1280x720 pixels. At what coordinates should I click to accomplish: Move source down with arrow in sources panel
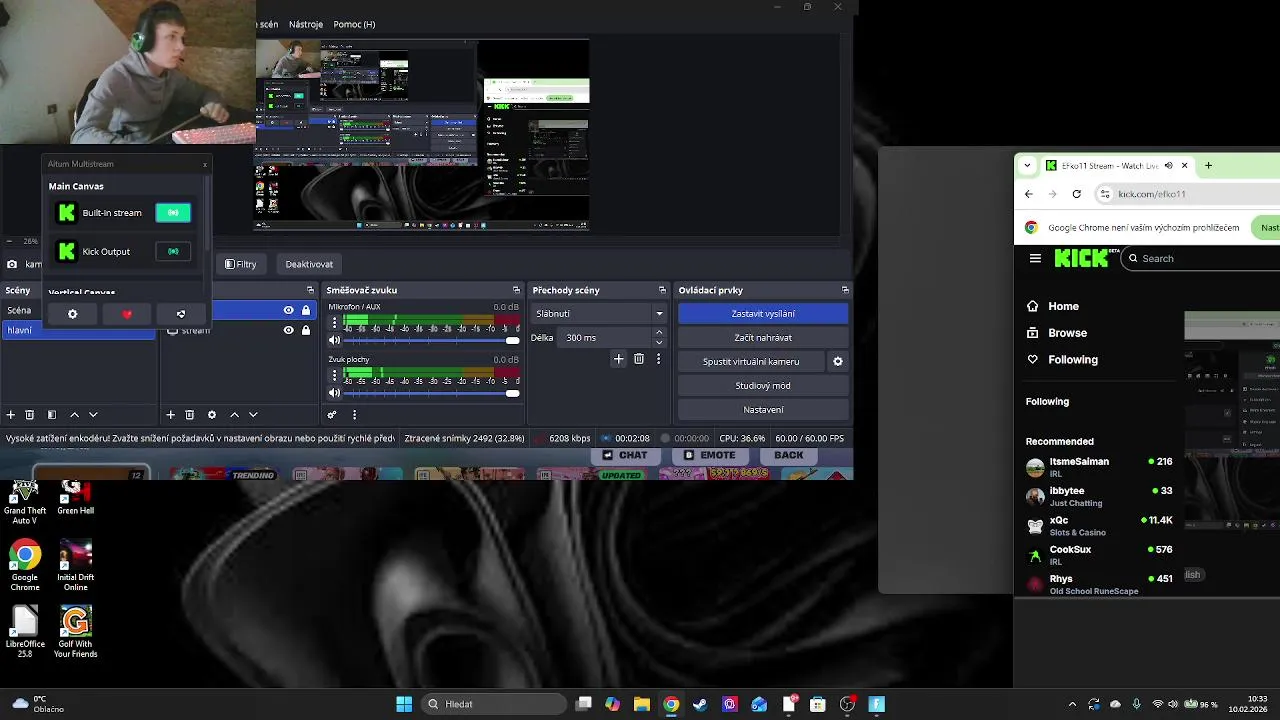point(253,415)
